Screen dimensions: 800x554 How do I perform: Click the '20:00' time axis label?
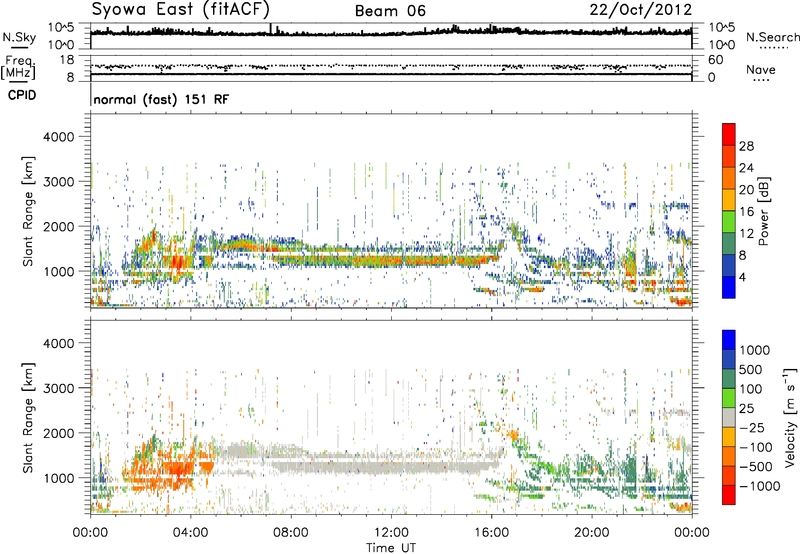pos(591,533)
